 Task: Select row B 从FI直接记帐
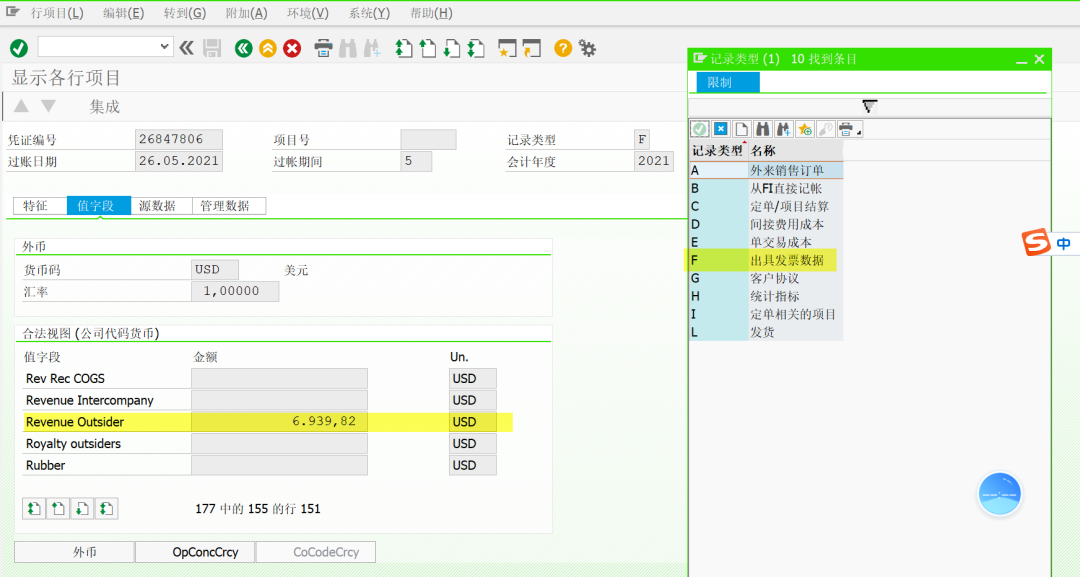click(x=767, y=189)
